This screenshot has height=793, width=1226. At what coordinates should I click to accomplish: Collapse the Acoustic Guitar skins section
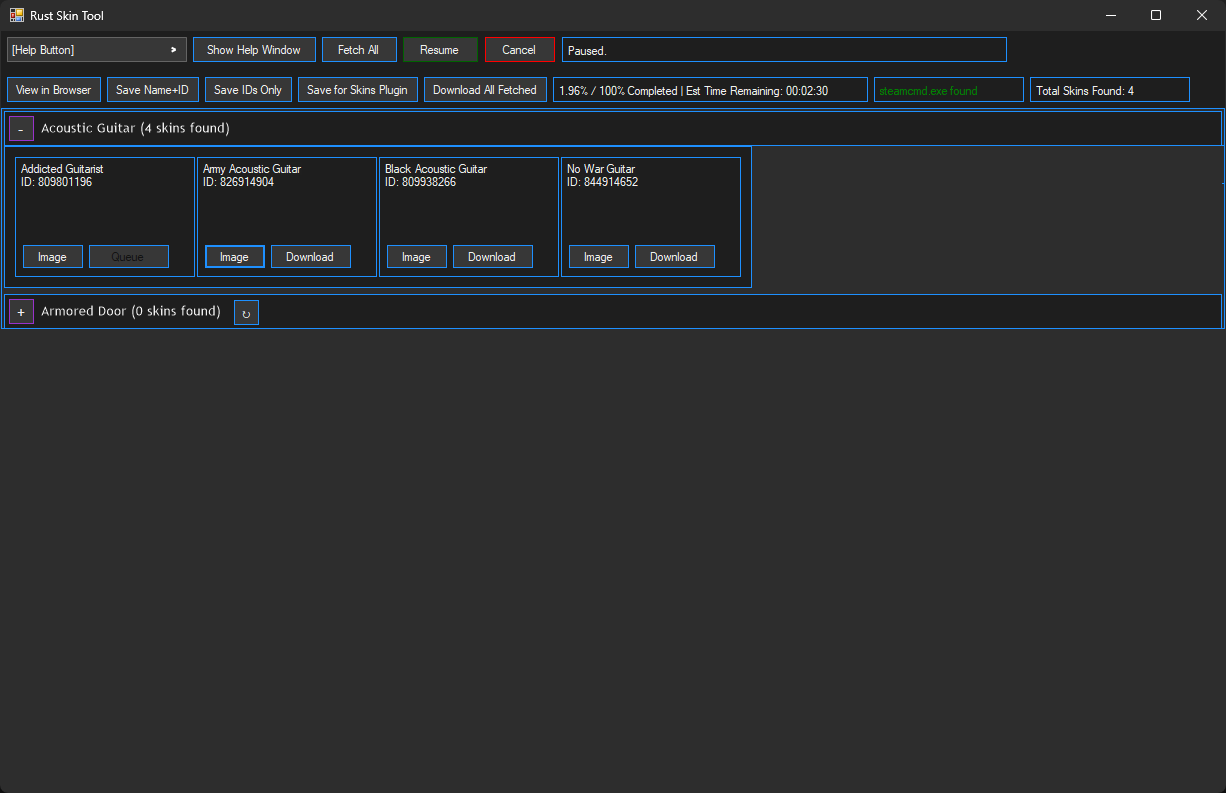coord(21,128)
